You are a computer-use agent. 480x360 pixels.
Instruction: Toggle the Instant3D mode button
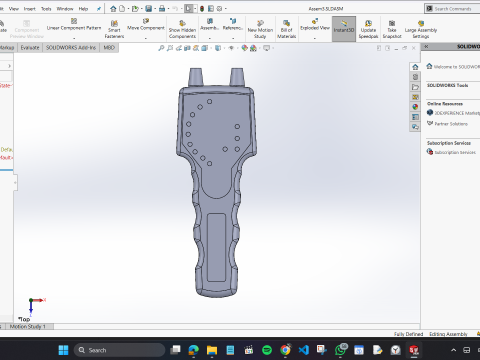[x=344, y=29]
